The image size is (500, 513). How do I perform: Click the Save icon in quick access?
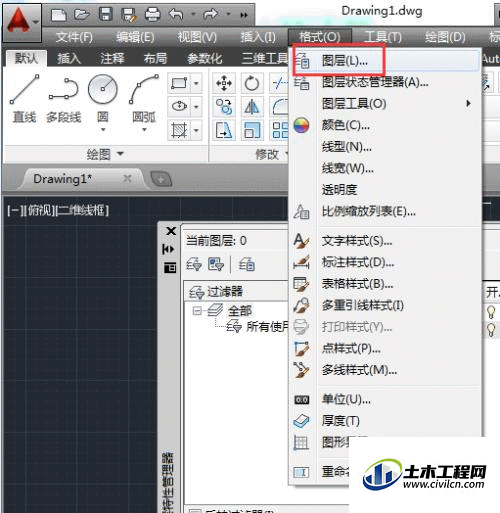[x=106, y=15]
